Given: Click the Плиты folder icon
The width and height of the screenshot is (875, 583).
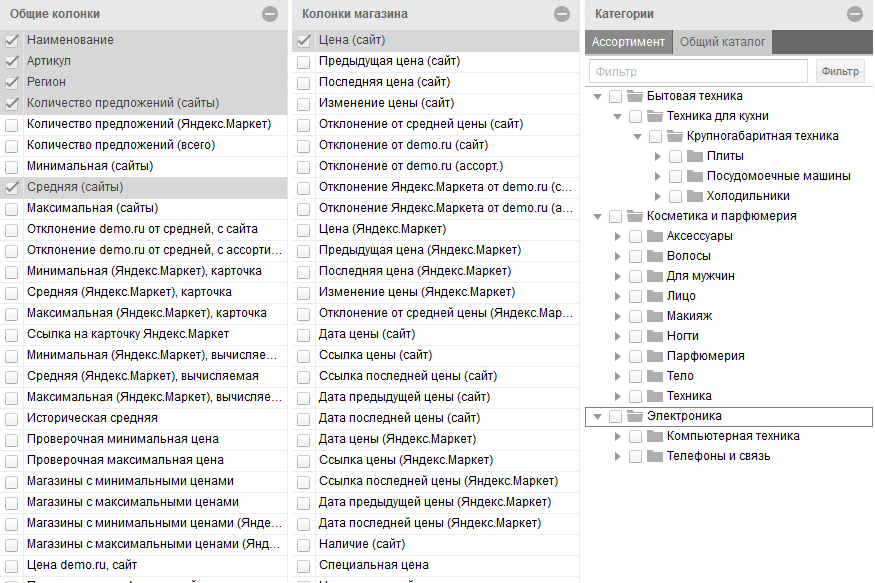Looking at the screenshot, I should click(694, 156).
